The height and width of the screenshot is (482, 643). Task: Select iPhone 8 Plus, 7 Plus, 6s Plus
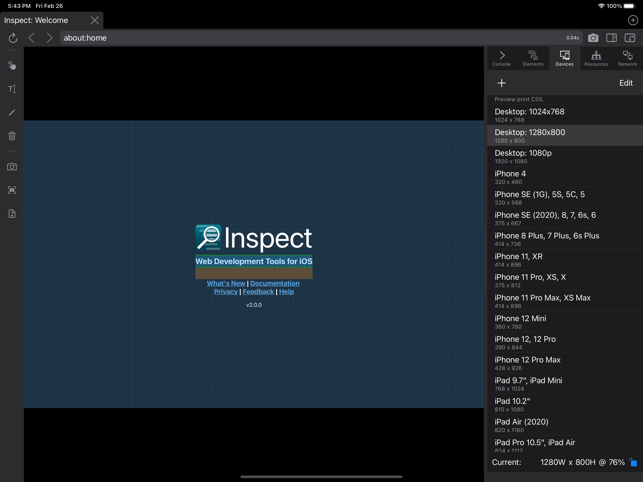click(x=565, y=239)
